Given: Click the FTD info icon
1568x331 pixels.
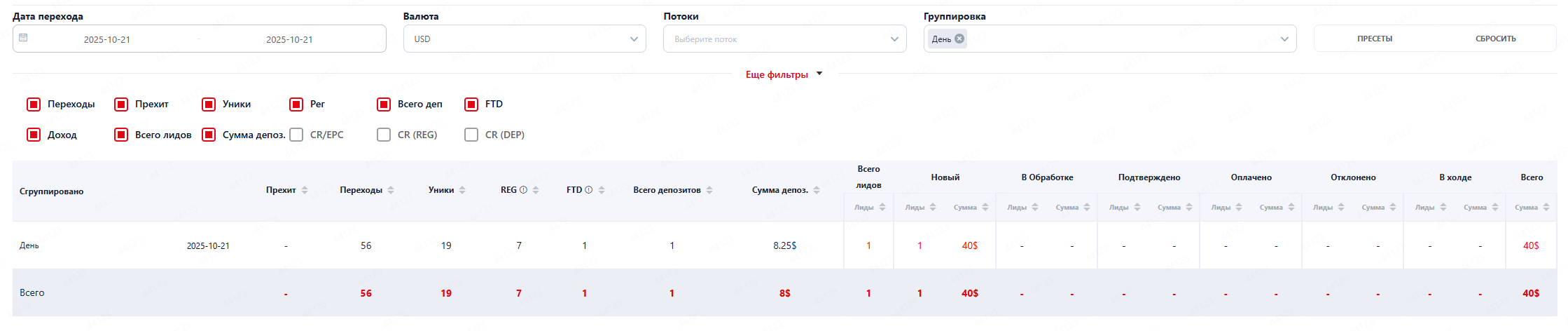Looking at the screenshot, I should 588,190.
